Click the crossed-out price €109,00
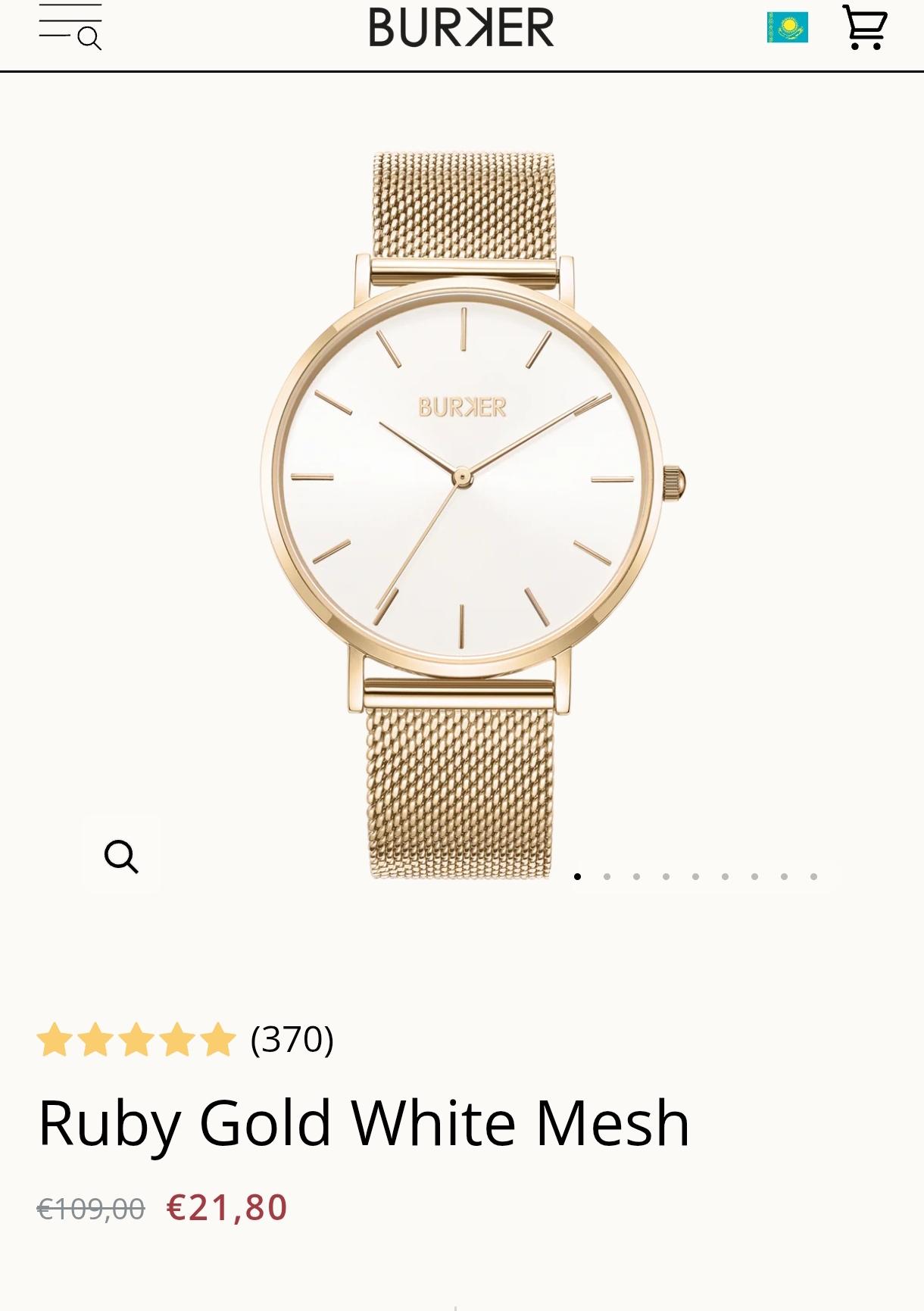The width and height of the screenshot is (924, 1311). [x=91, y=1209]
